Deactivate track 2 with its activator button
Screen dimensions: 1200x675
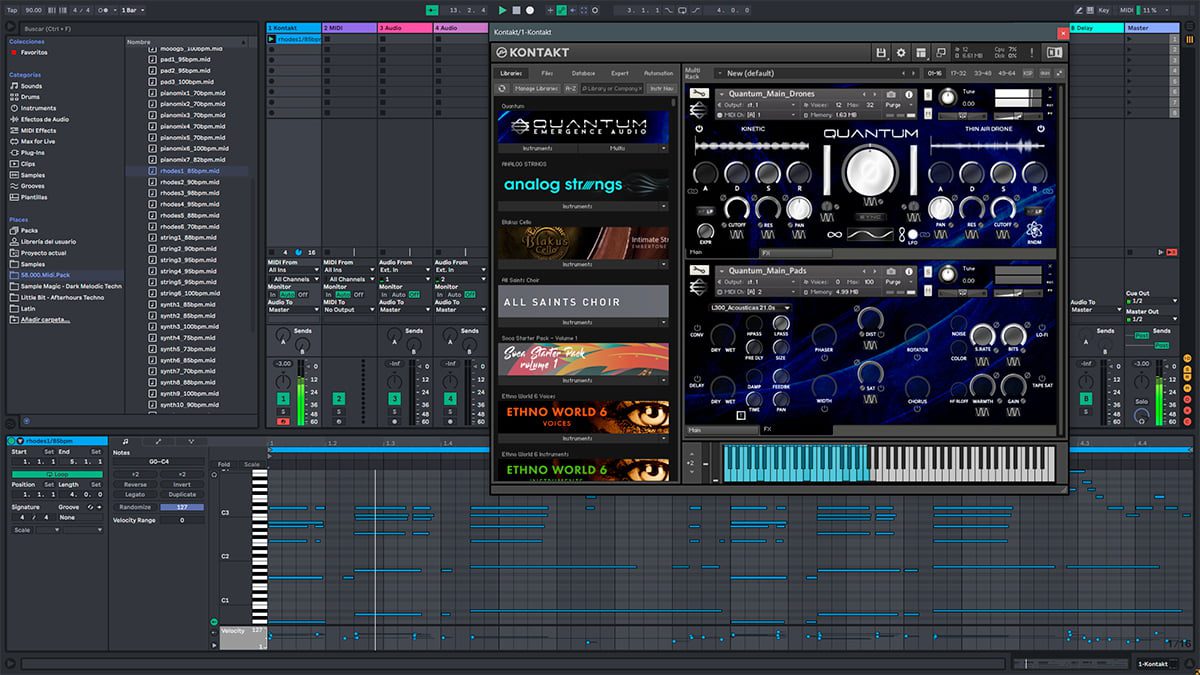pyautogui.click(x=338, y=399)
